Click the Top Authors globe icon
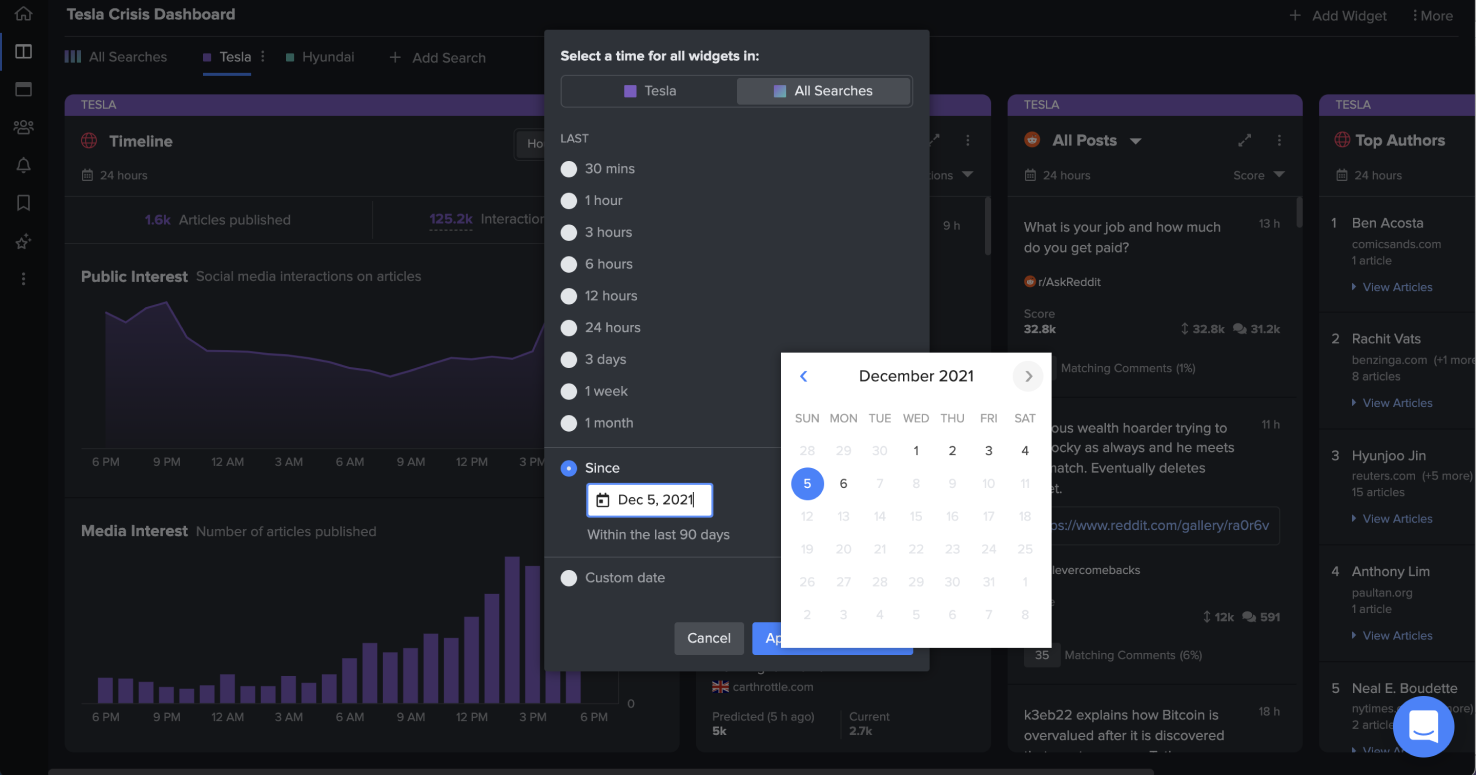Viewport: 1476px width, 777px height. pos(1343,140)
